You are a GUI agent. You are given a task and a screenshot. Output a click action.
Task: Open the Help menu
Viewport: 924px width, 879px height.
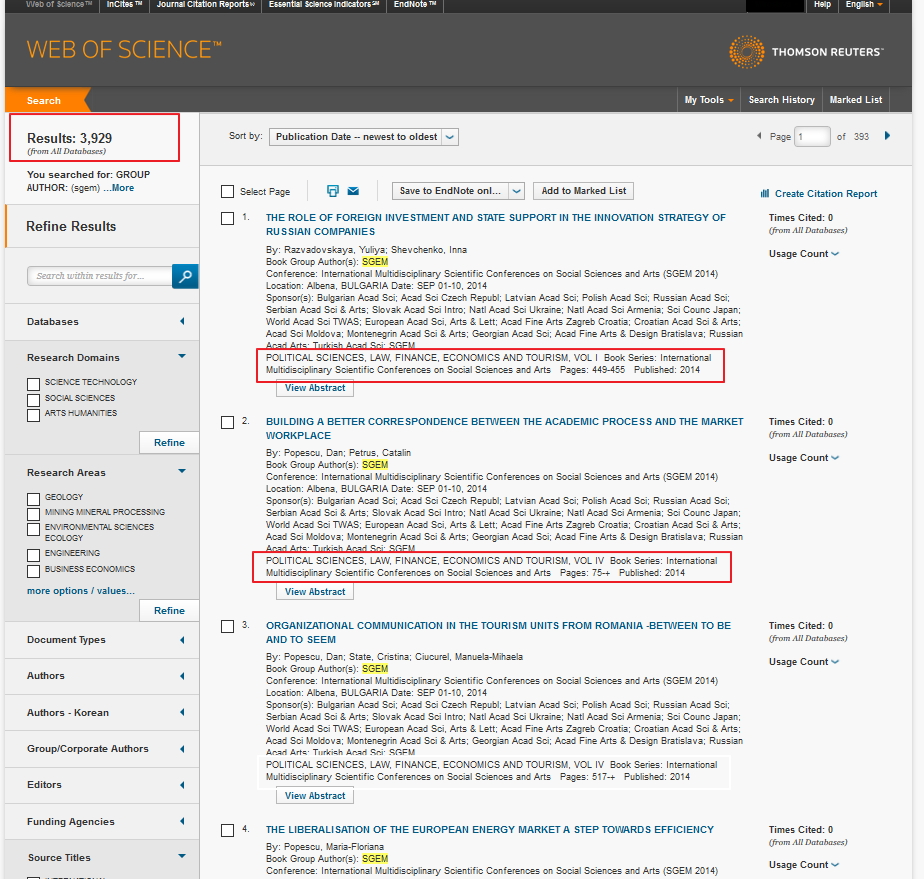[822, 5]
